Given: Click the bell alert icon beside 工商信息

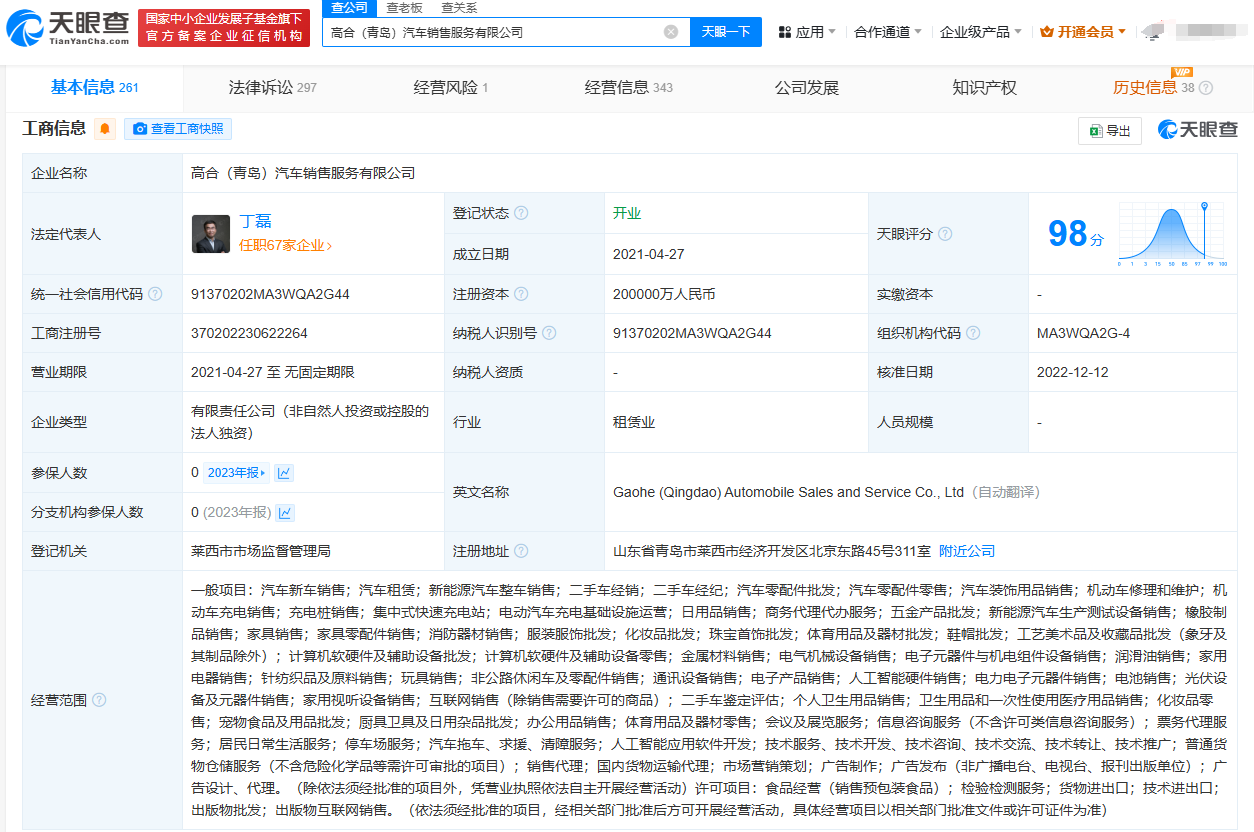Looking at the screenshot, I should pyautogui.click(x=105, y=129).
